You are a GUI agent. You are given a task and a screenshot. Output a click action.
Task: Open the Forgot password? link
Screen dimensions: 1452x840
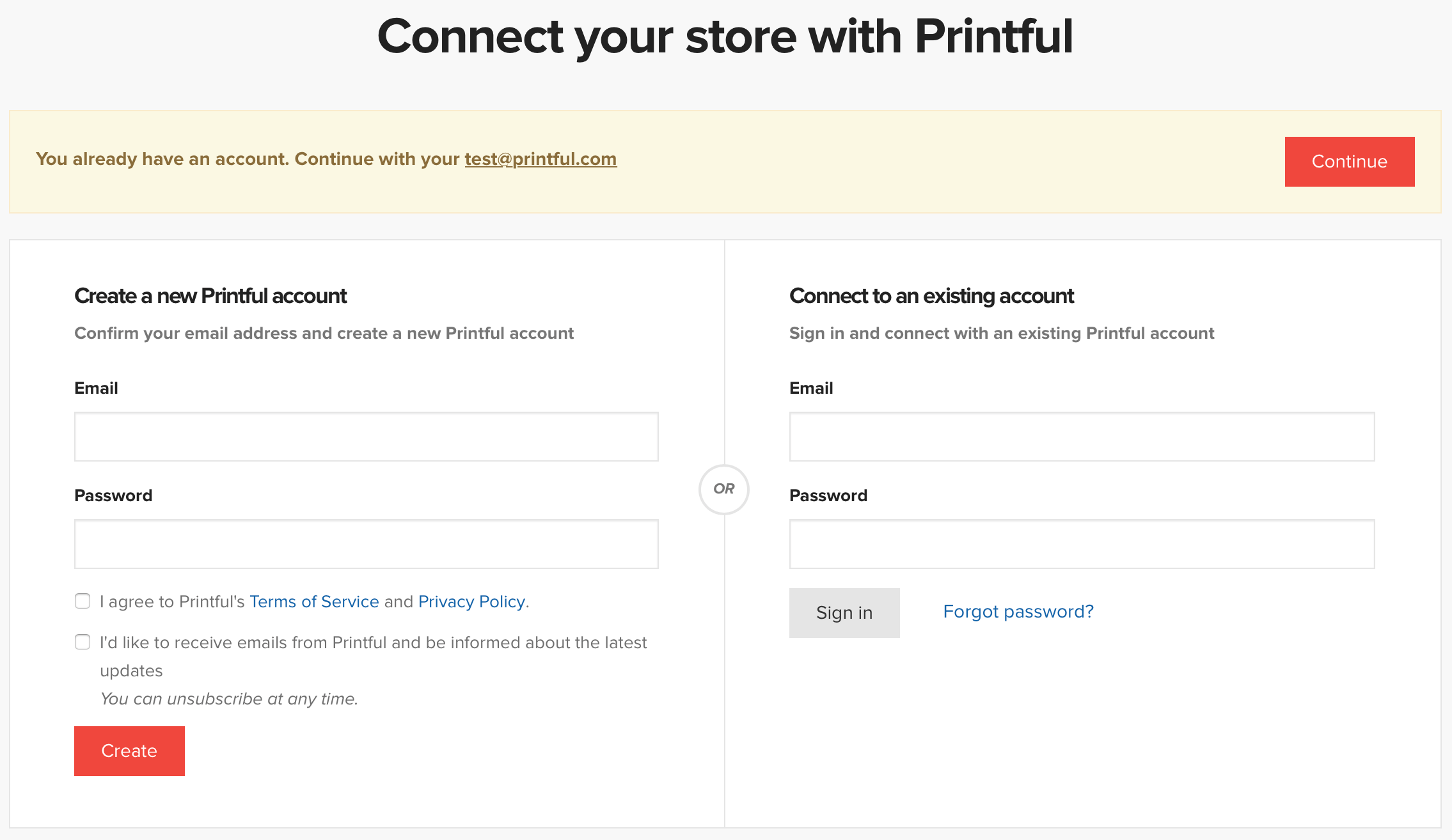point(1018,612)
